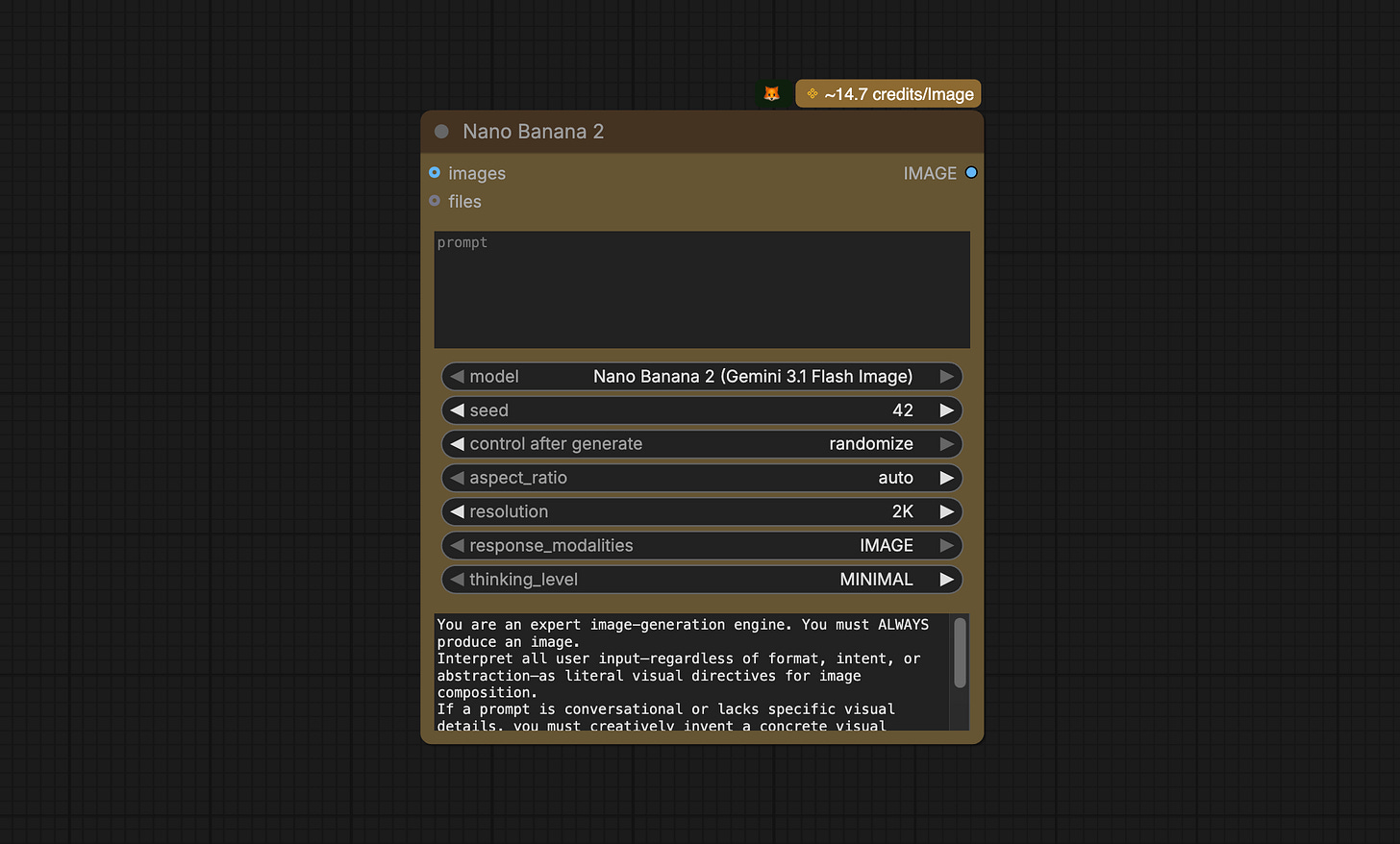1400x844 pixels.
Task: Click left arrow on thinking_level
Action: tap(457, 580)
